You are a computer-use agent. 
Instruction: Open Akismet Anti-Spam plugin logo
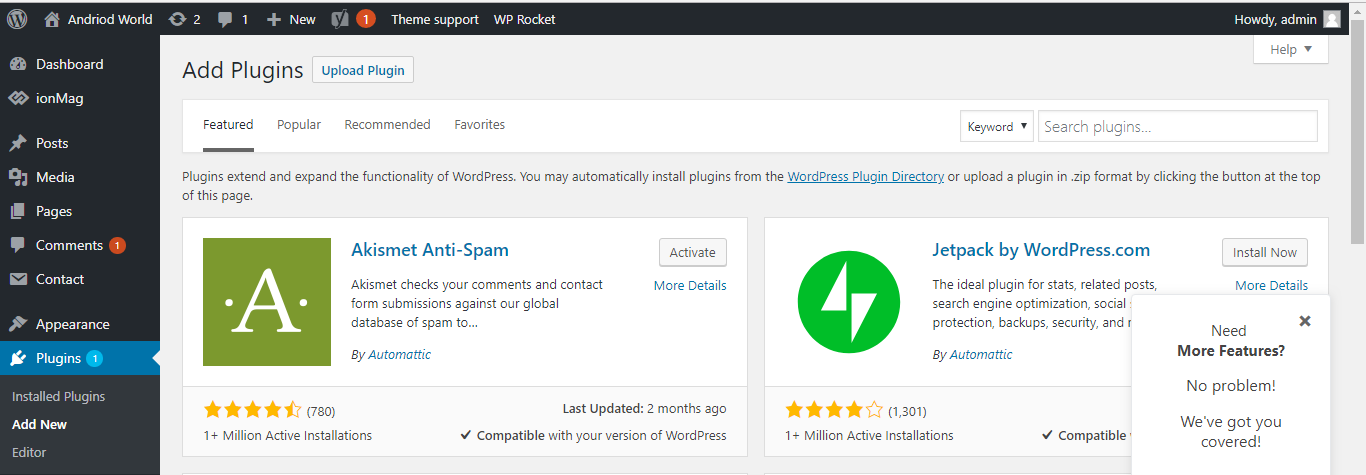(x=267, y=302)
